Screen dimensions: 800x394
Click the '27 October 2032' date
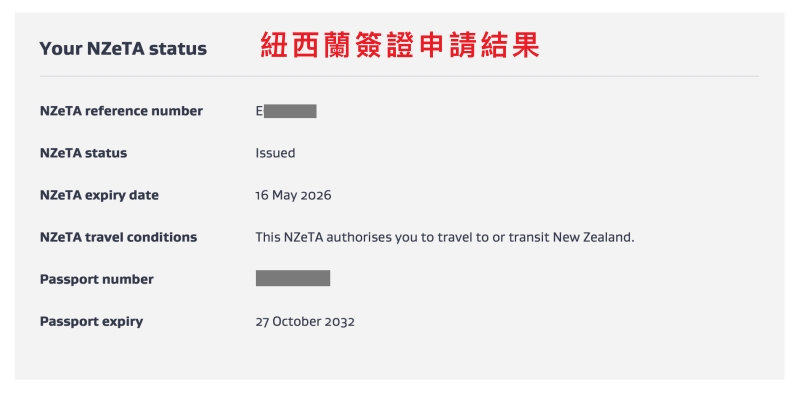(x=305, y=322)
